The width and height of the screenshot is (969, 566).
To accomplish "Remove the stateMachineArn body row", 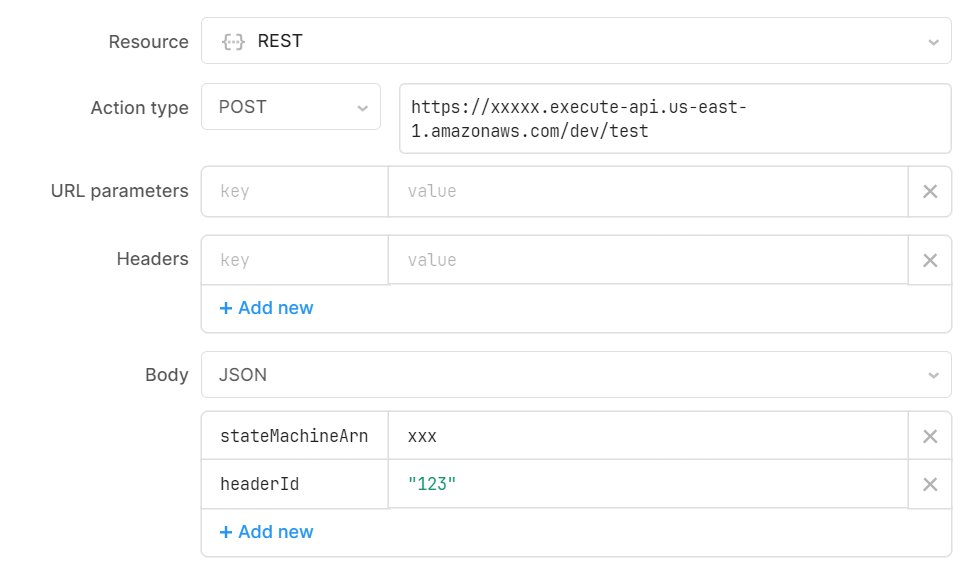I will [x=930, y=436].
